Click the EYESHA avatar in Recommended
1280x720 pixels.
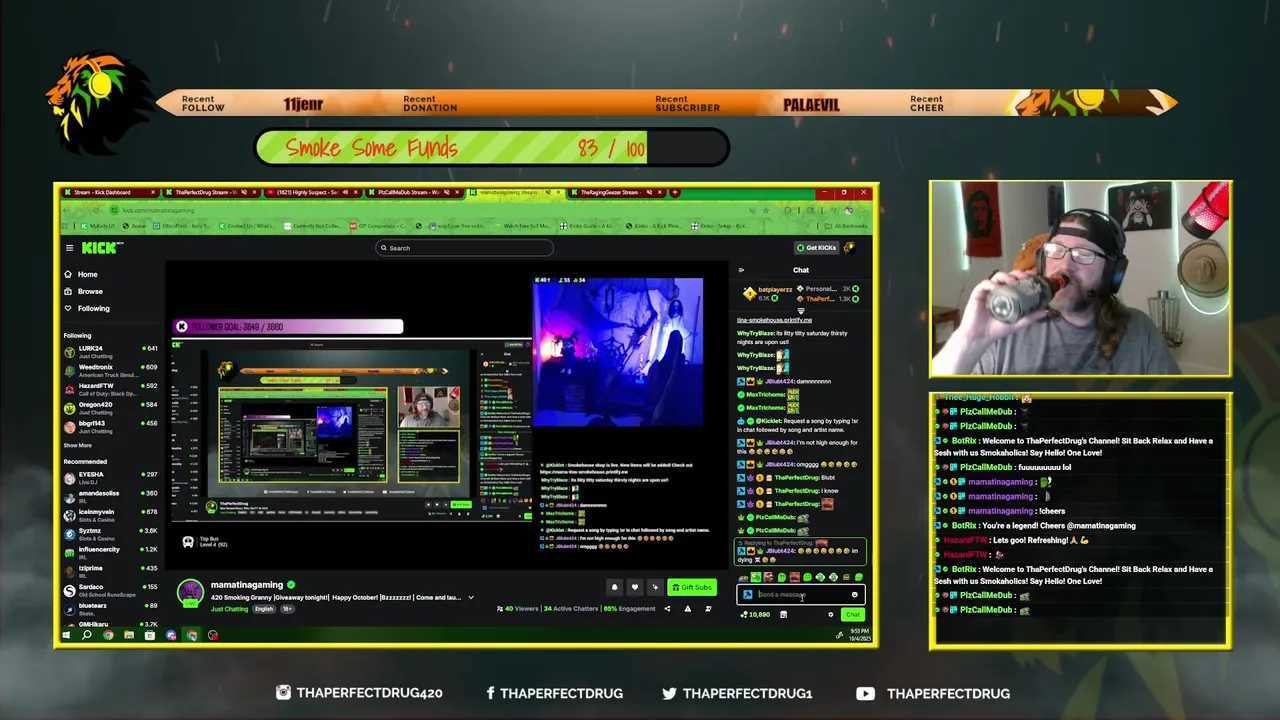tap(69, 477)
